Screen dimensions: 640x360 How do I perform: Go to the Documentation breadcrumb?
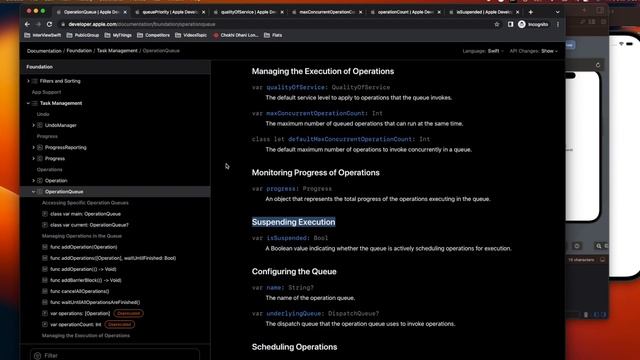pos(44,51)
